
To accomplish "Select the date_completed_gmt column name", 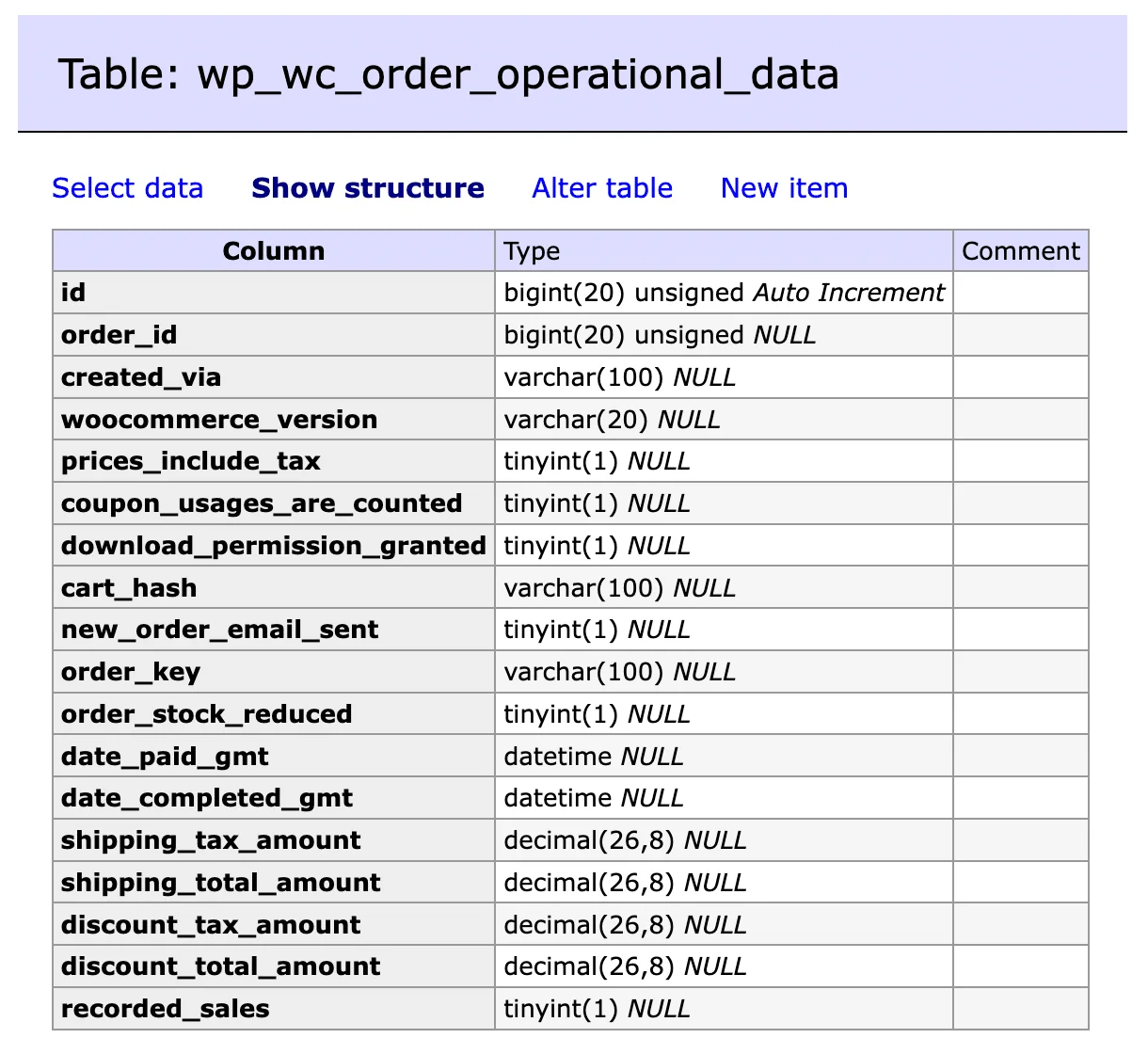I will coord(207,798).
